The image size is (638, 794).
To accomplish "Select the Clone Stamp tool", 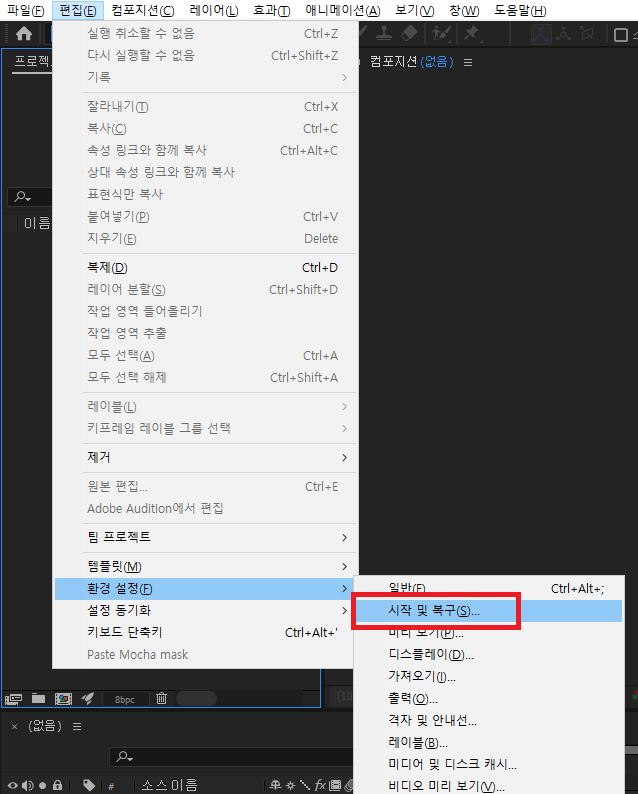I will [384, 33].
